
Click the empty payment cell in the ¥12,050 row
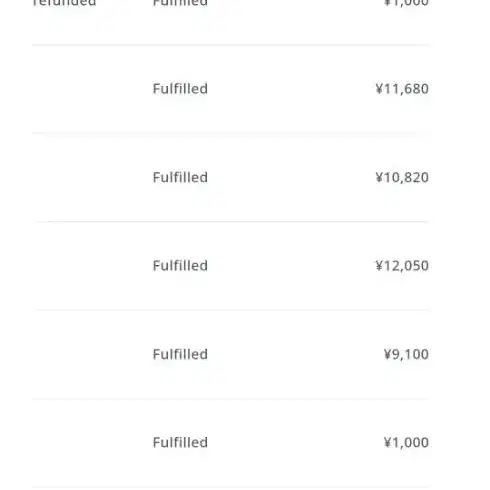click(x=90, y=266)
